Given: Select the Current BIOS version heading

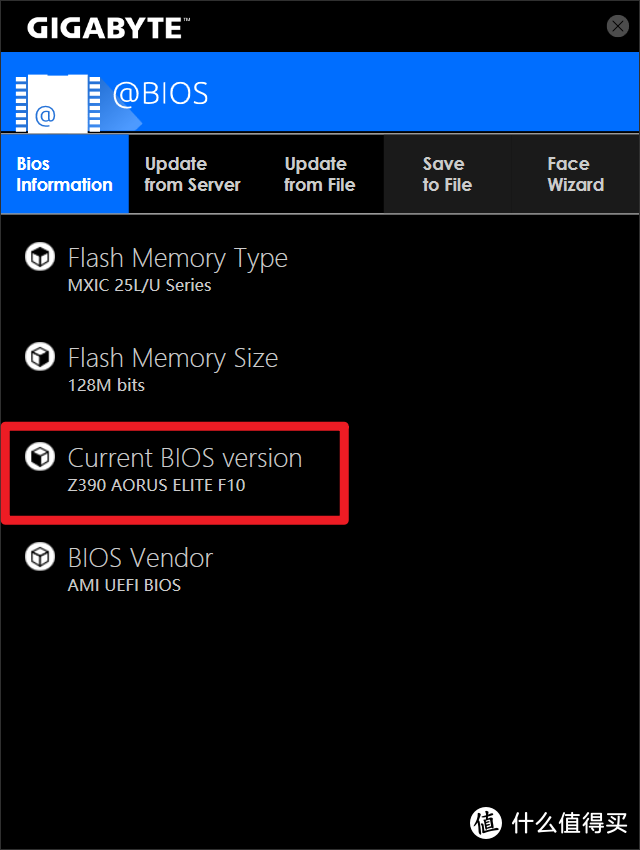Looking at the screenshot, I should click(184, 458).
